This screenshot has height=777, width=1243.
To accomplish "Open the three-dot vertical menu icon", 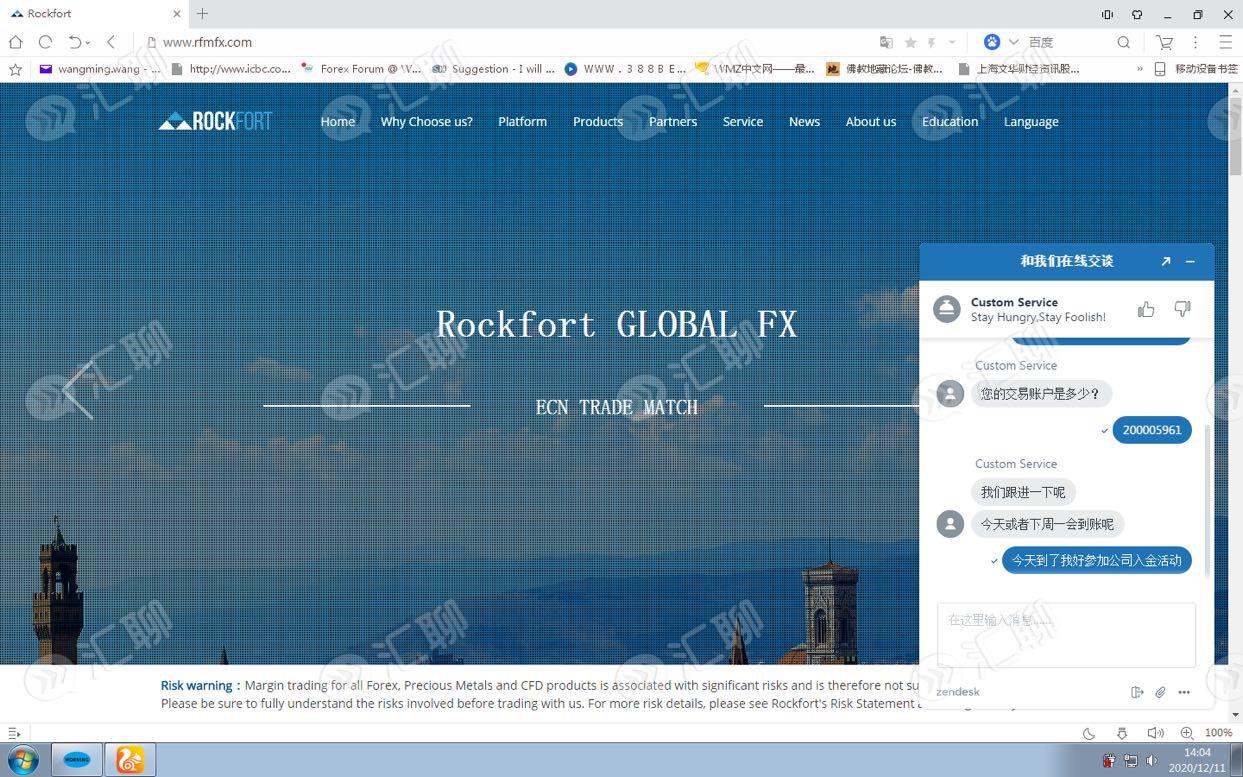I will (1195, 42).
